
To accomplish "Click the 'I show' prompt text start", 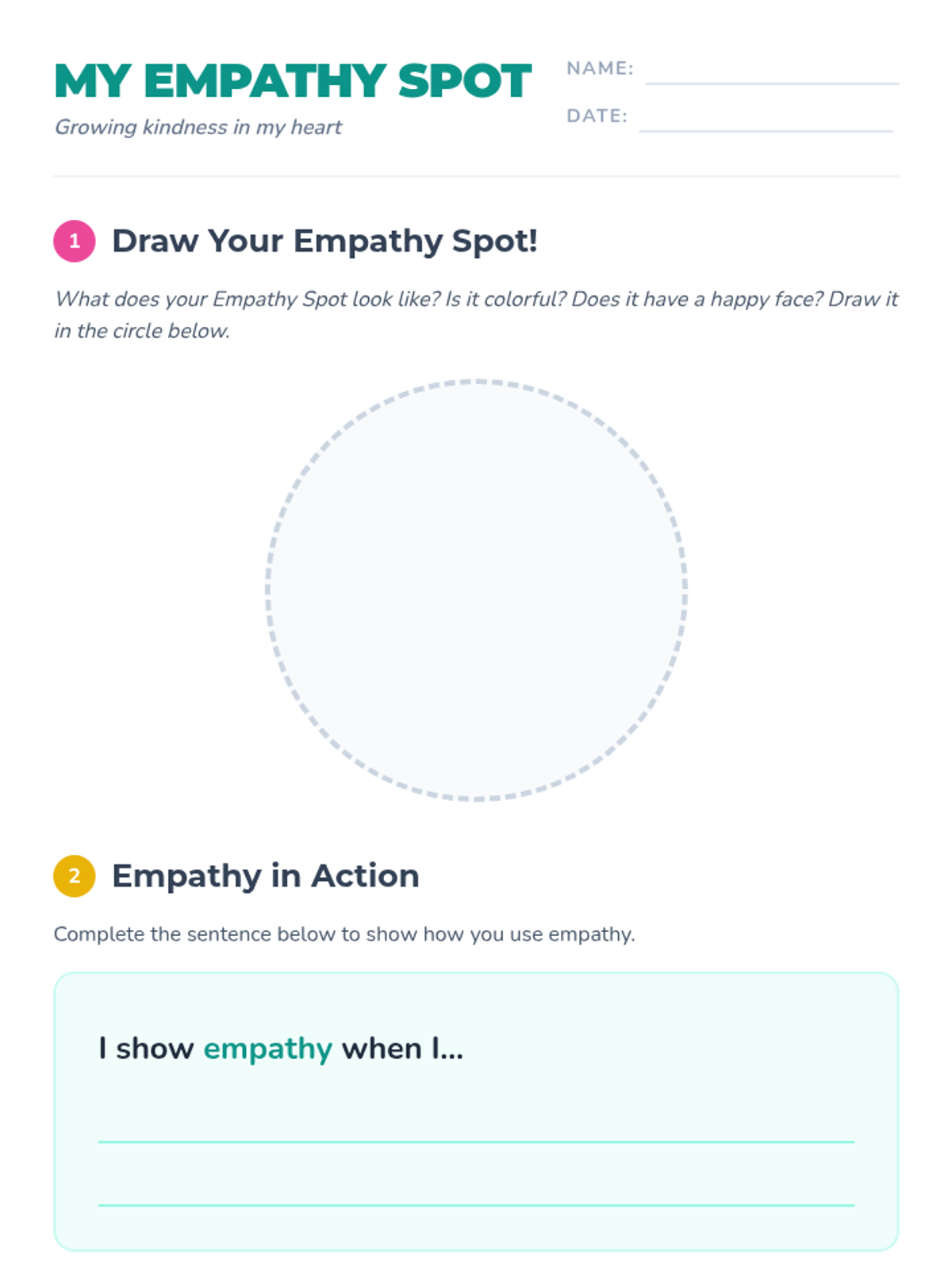I will click(x=146, y=1049).
